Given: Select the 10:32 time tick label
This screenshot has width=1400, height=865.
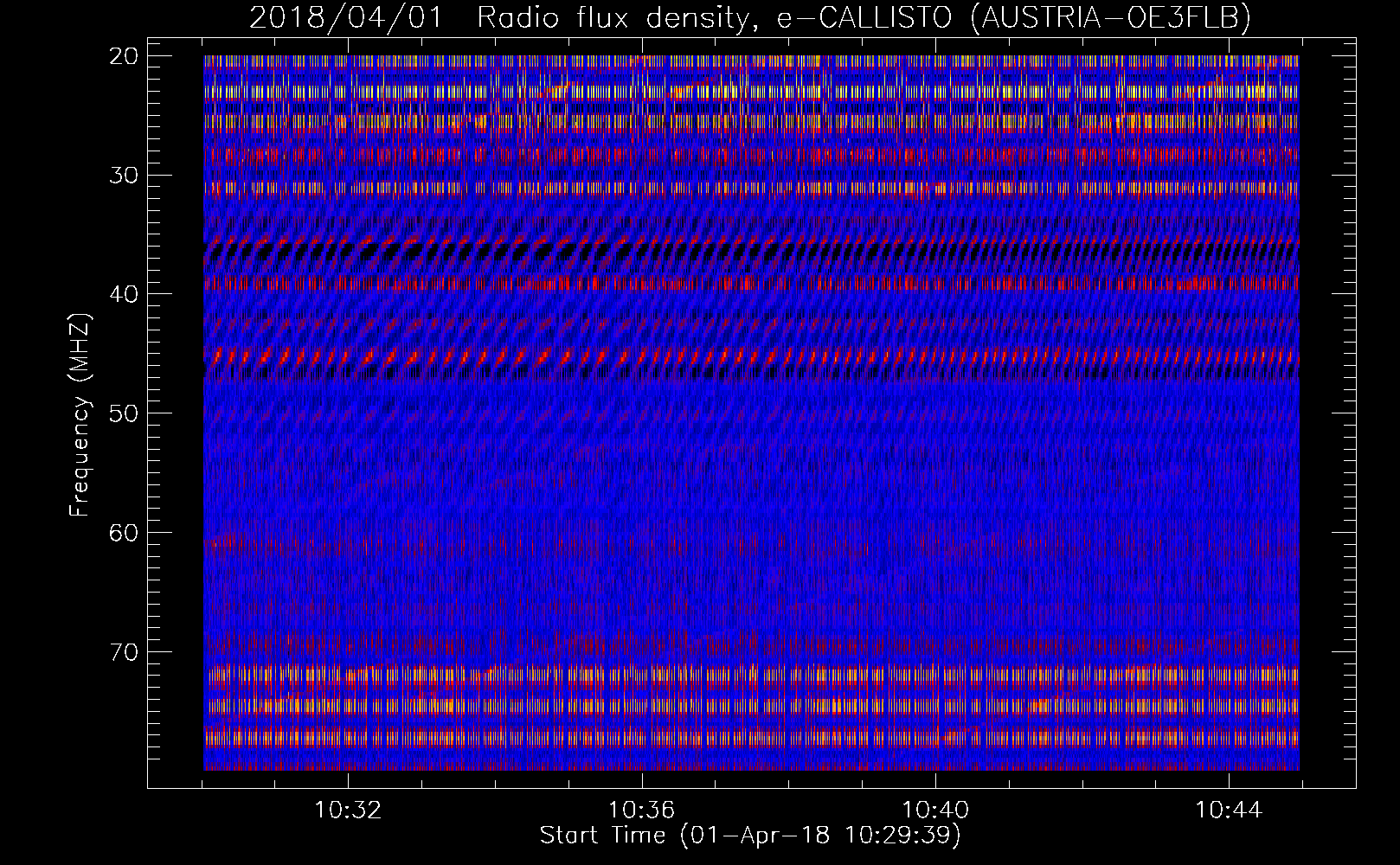Looking at the screenshot, I should click(x=348, y=811).
